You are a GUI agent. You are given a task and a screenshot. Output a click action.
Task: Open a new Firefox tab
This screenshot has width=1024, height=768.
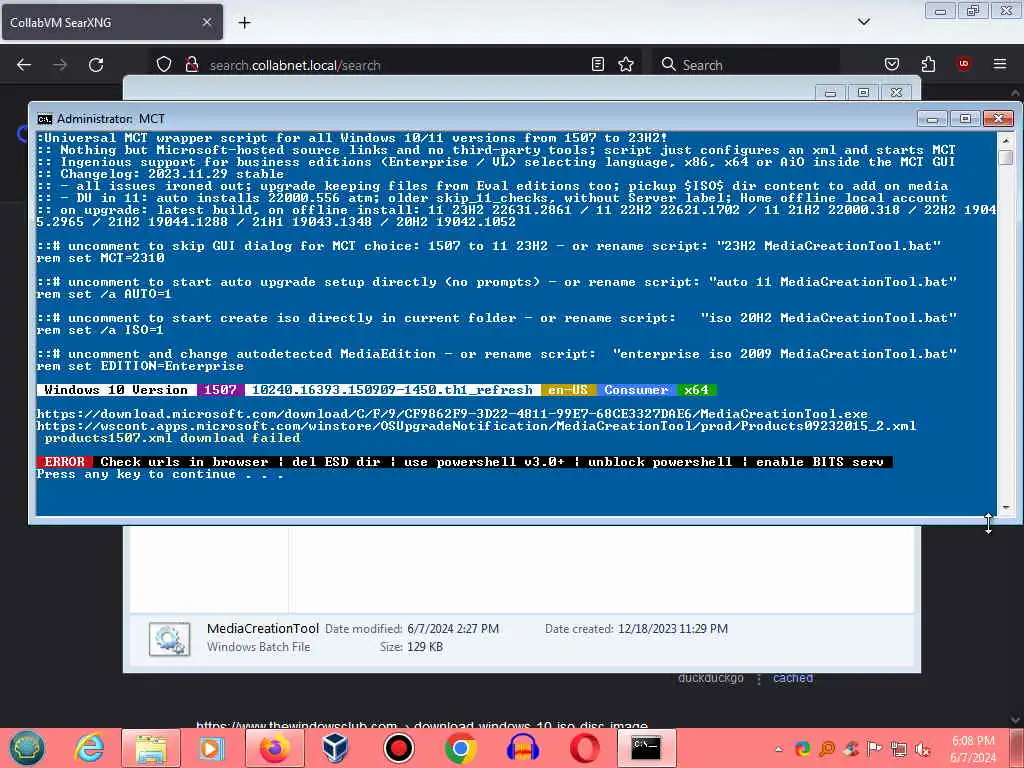pyautogui.click(x=244, y=23)
